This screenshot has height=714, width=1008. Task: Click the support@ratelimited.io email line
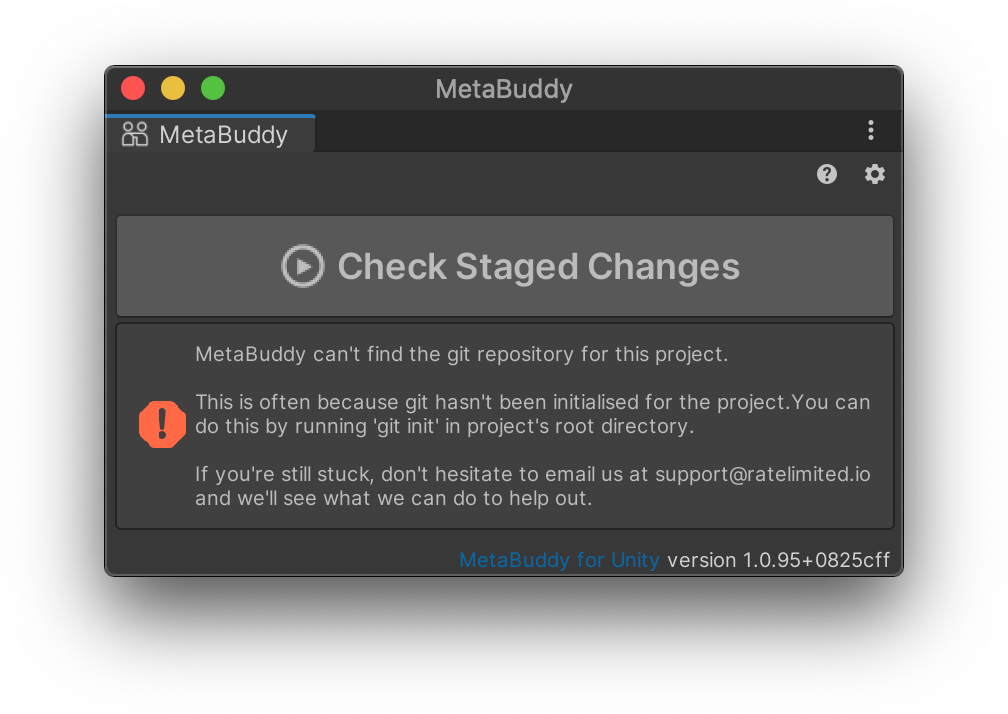pos(532,474)
